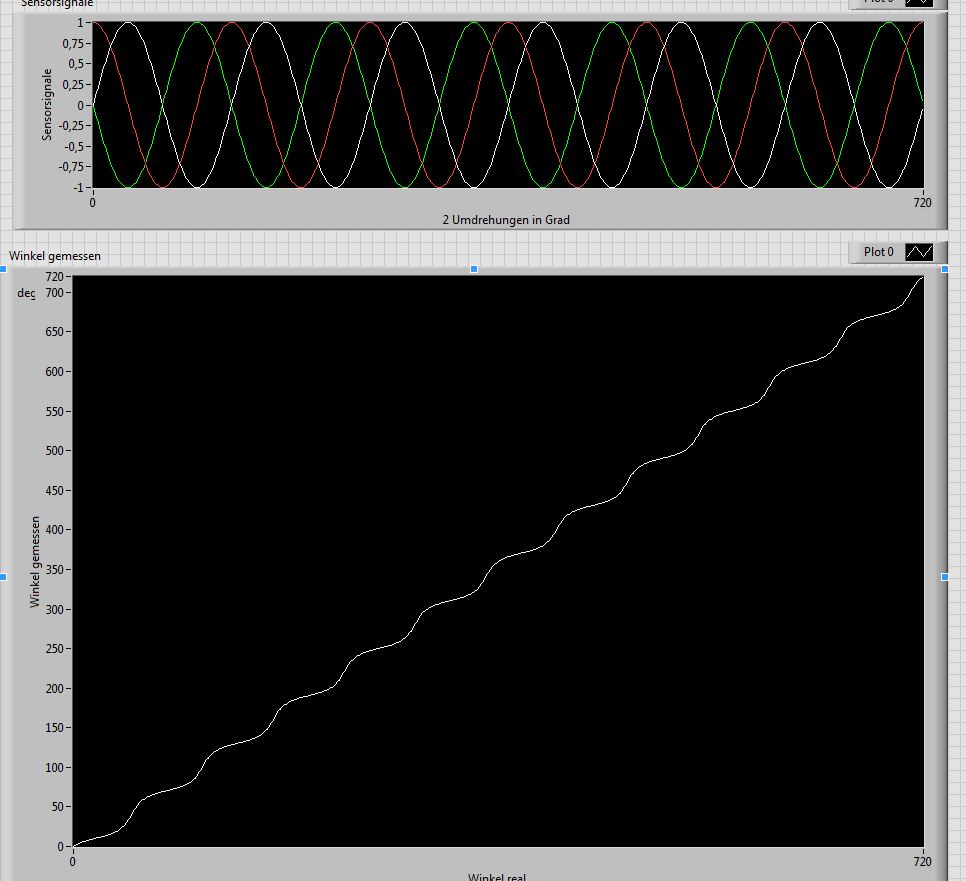Click the 650 marker on the Winkel gemessen y-axis

pyautogui.click(x=55, y=331)
